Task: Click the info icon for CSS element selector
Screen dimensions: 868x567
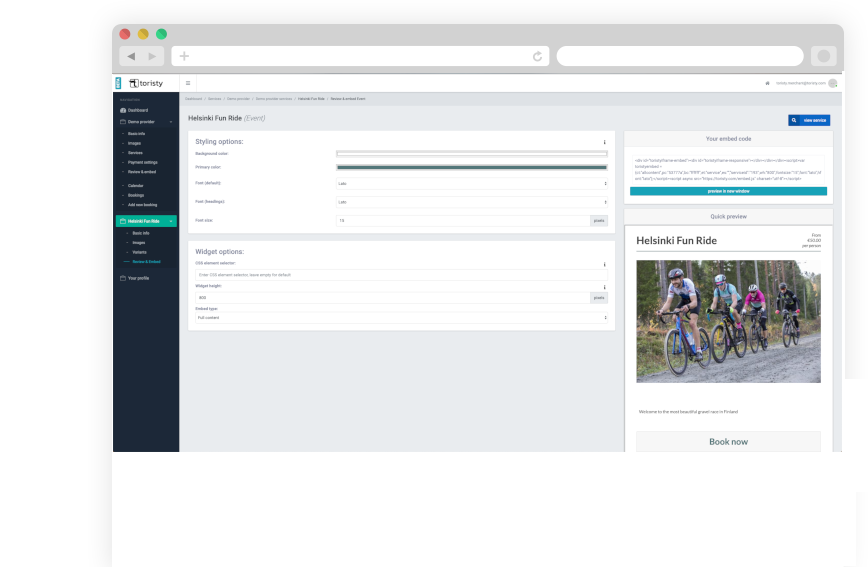Action: [x=604, y=264]
